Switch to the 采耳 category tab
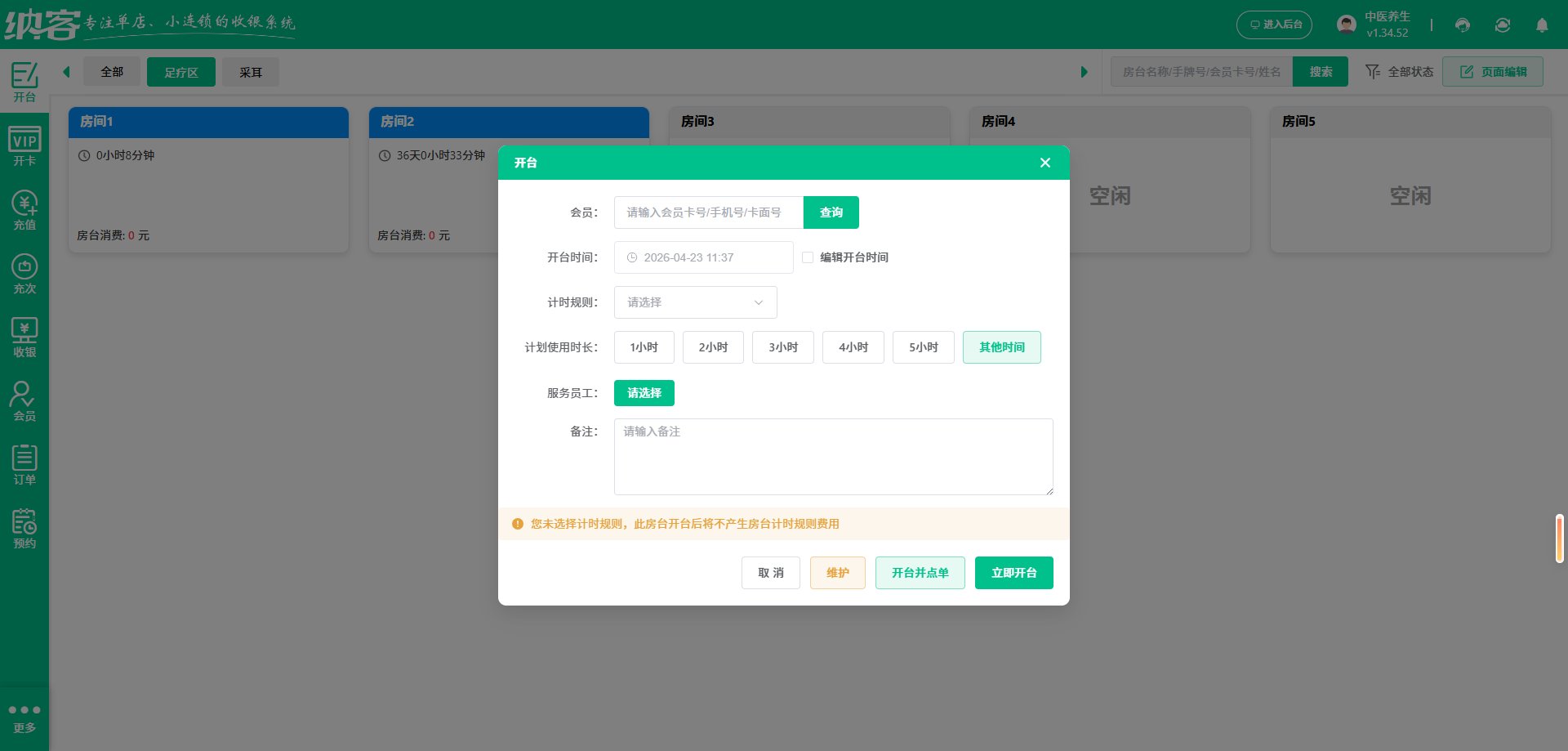The width and height of the screenshot is (1568, 751). click(x=251, y=72)
